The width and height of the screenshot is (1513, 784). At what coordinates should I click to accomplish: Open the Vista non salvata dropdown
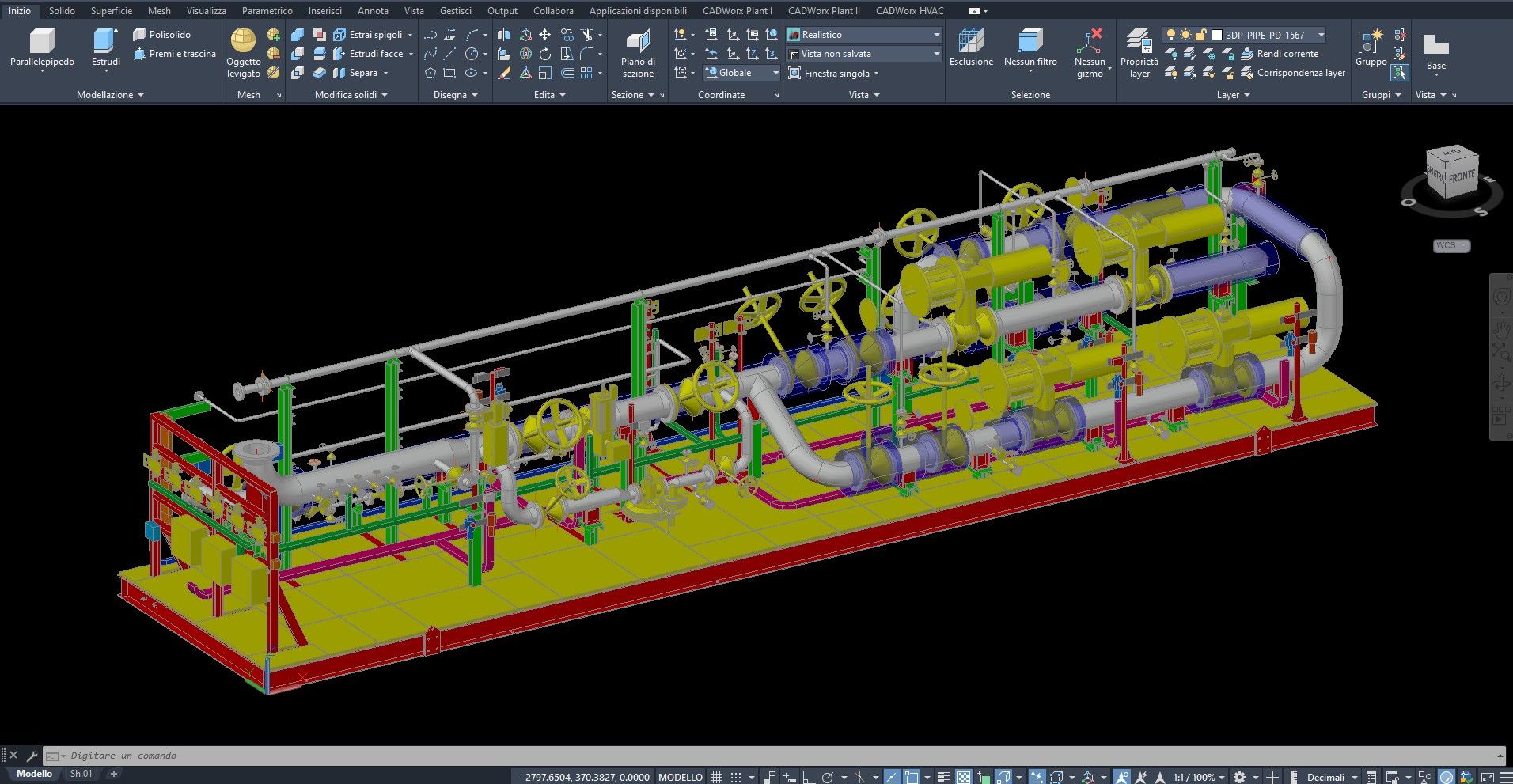click(x=936, y=54)
